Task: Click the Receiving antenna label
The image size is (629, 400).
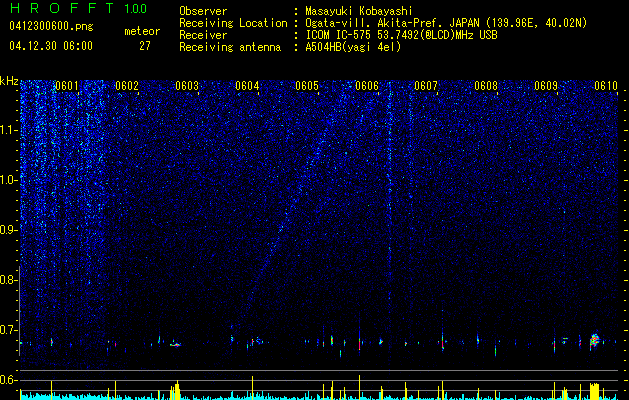Action: tap(230, 47)
